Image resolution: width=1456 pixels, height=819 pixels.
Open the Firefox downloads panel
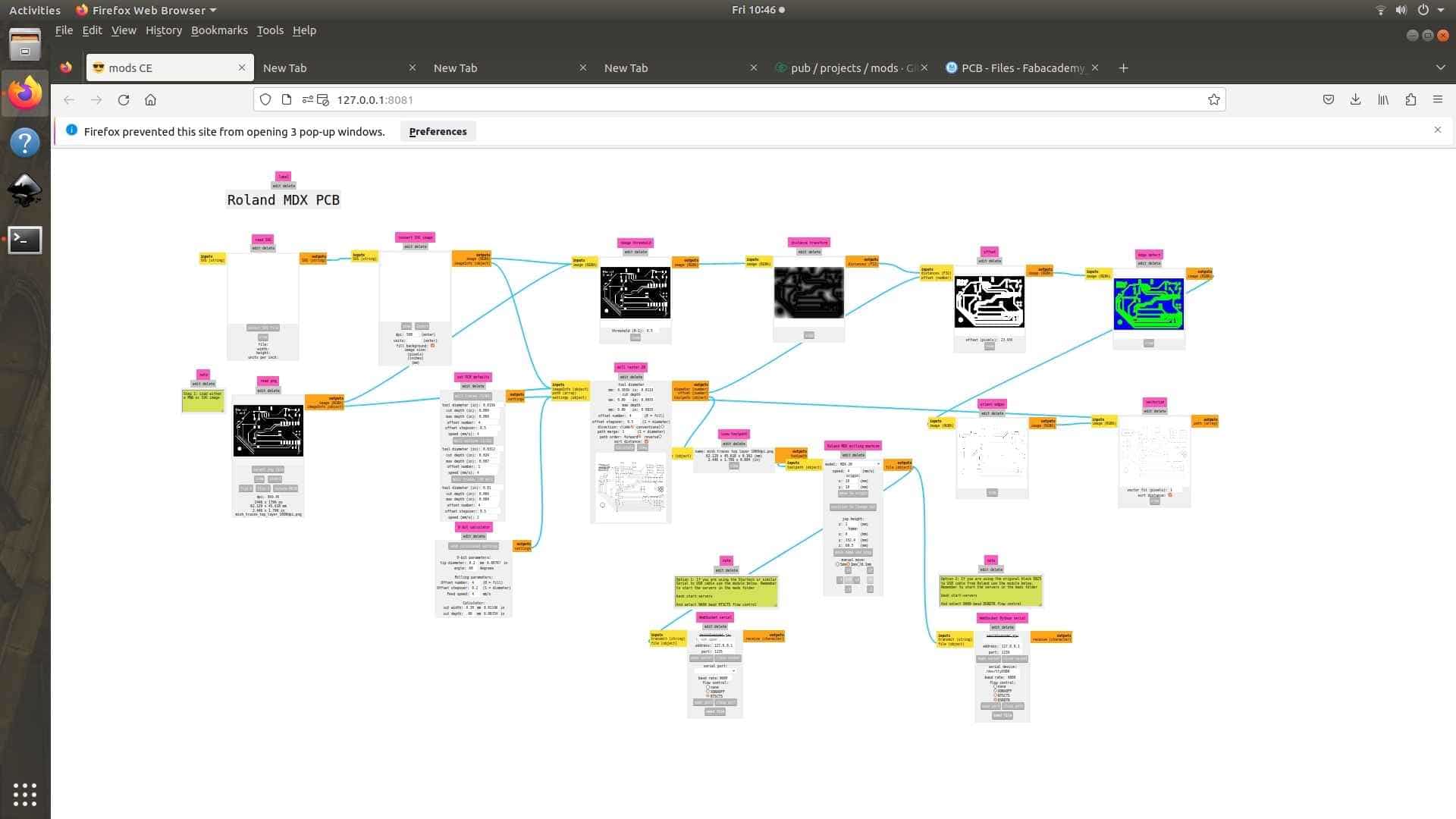pyautogui.click(x=1355, y=99)
